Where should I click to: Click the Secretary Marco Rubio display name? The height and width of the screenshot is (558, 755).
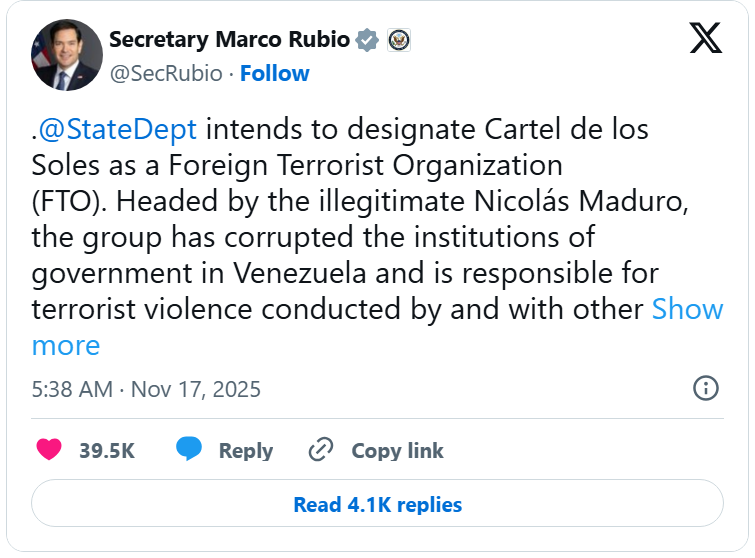(229, 40)
